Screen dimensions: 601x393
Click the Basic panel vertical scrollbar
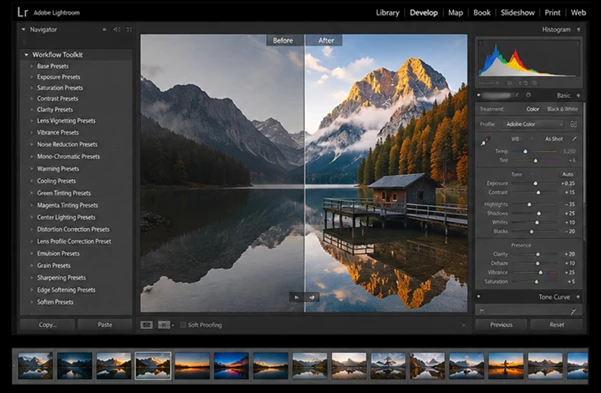point(584,171)
